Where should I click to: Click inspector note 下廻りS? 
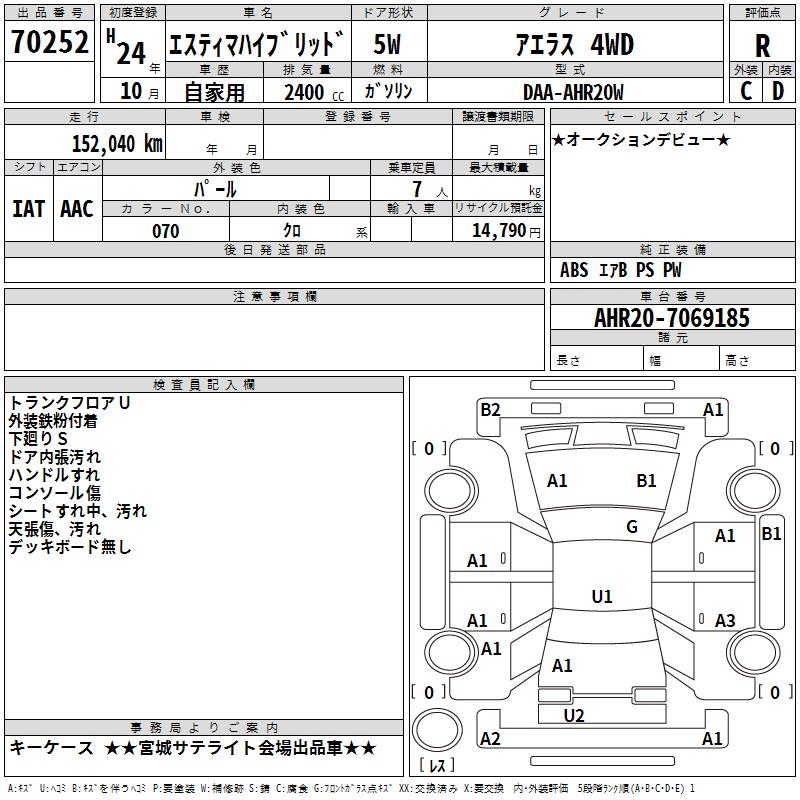[x=38, y=438]
